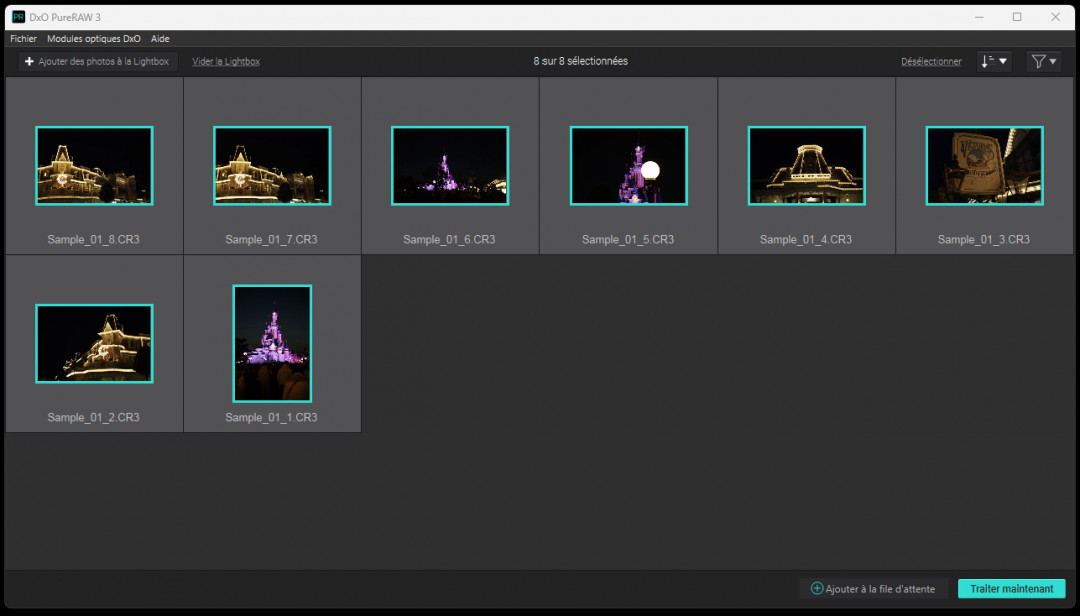Open the Fichier menu

[x=23, y=39]
